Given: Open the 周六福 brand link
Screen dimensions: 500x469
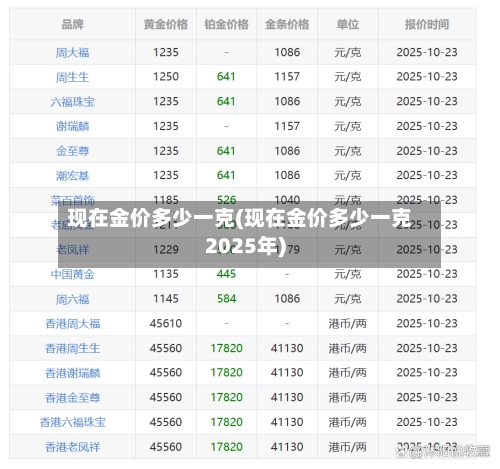Looking at the screenshot, I should (72, 299).
